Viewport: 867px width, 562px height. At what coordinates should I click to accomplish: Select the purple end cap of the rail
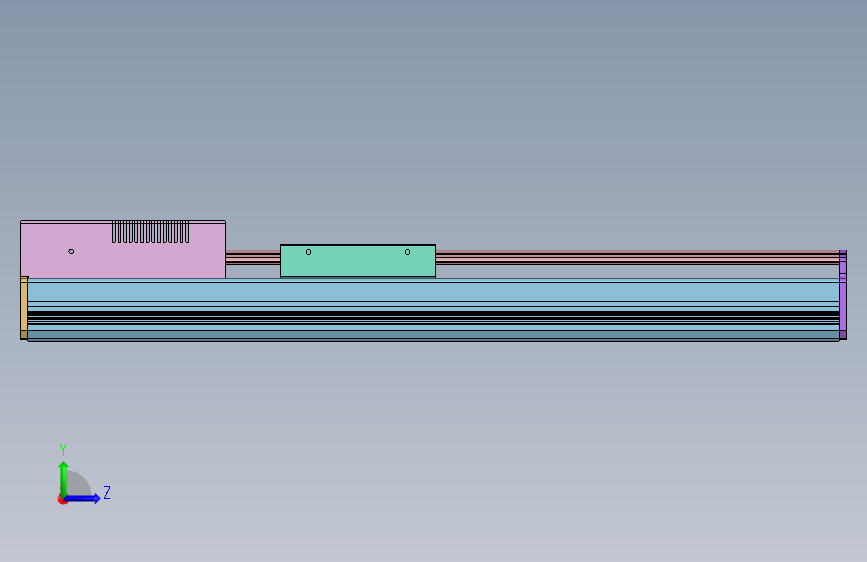click(x=843, y=295)
